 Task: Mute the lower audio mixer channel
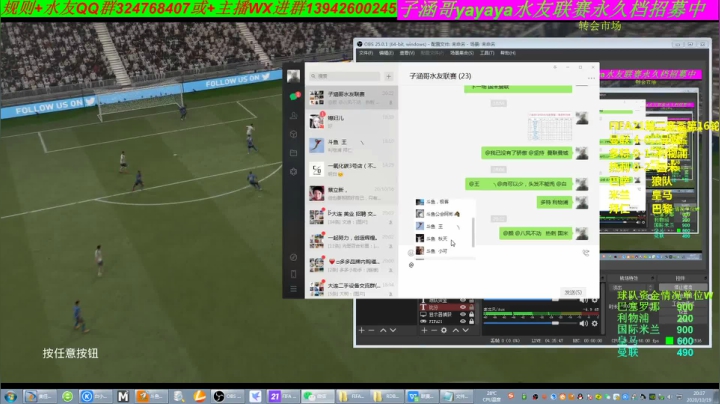[584, 323]
